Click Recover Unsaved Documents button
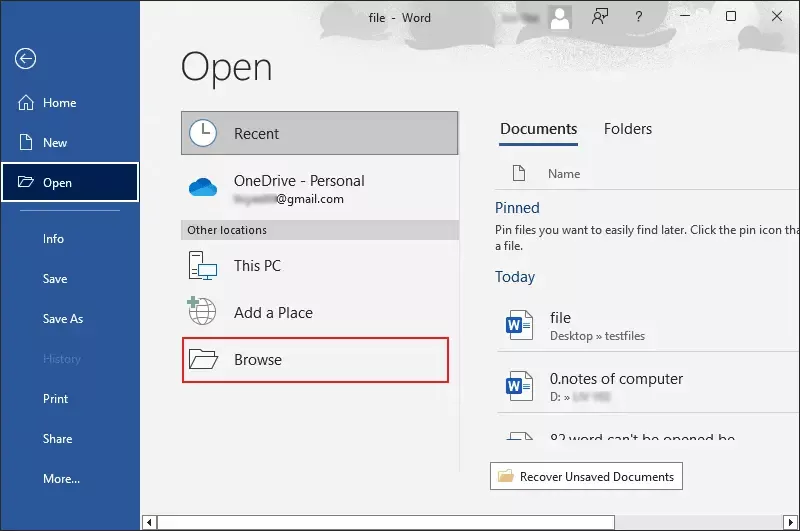Screen dimensions: 800x531 [586, 476]
